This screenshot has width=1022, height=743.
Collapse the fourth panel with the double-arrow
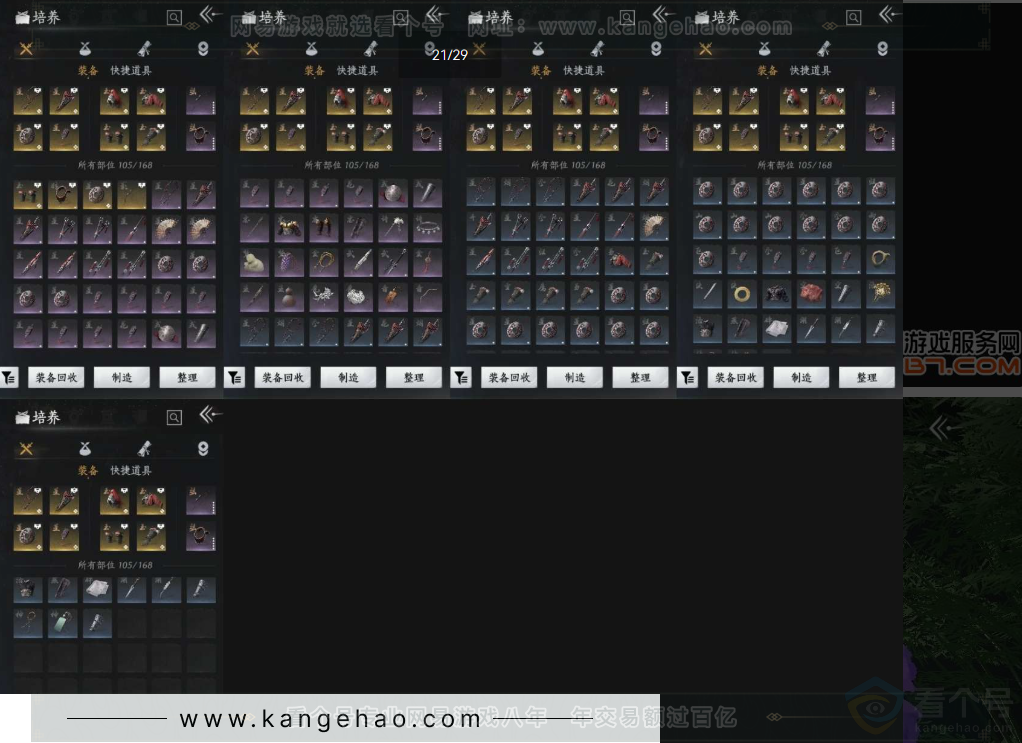click(x=890, y=14)
